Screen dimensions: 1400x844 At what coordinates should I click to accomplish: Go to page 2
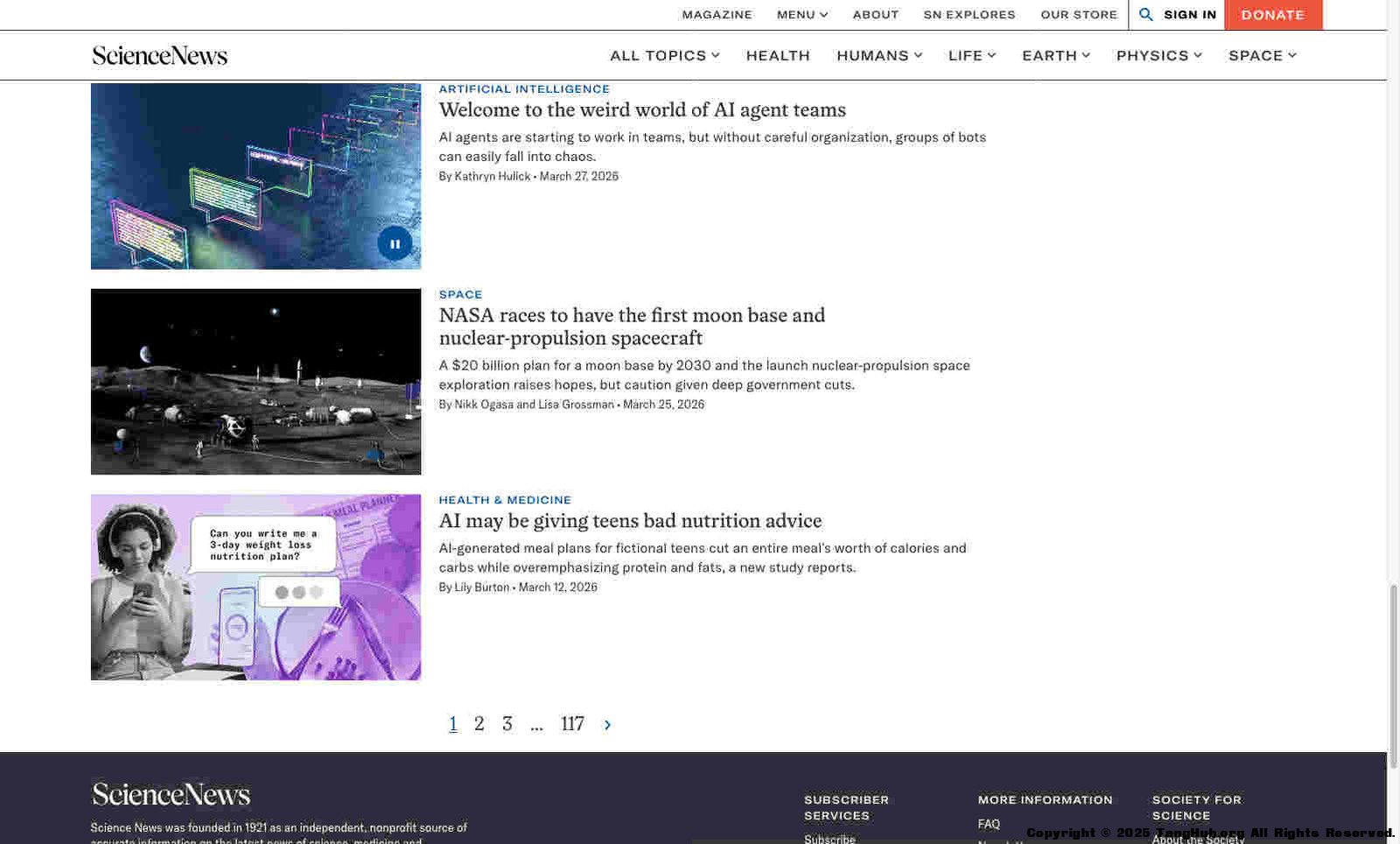coord(479,724)
